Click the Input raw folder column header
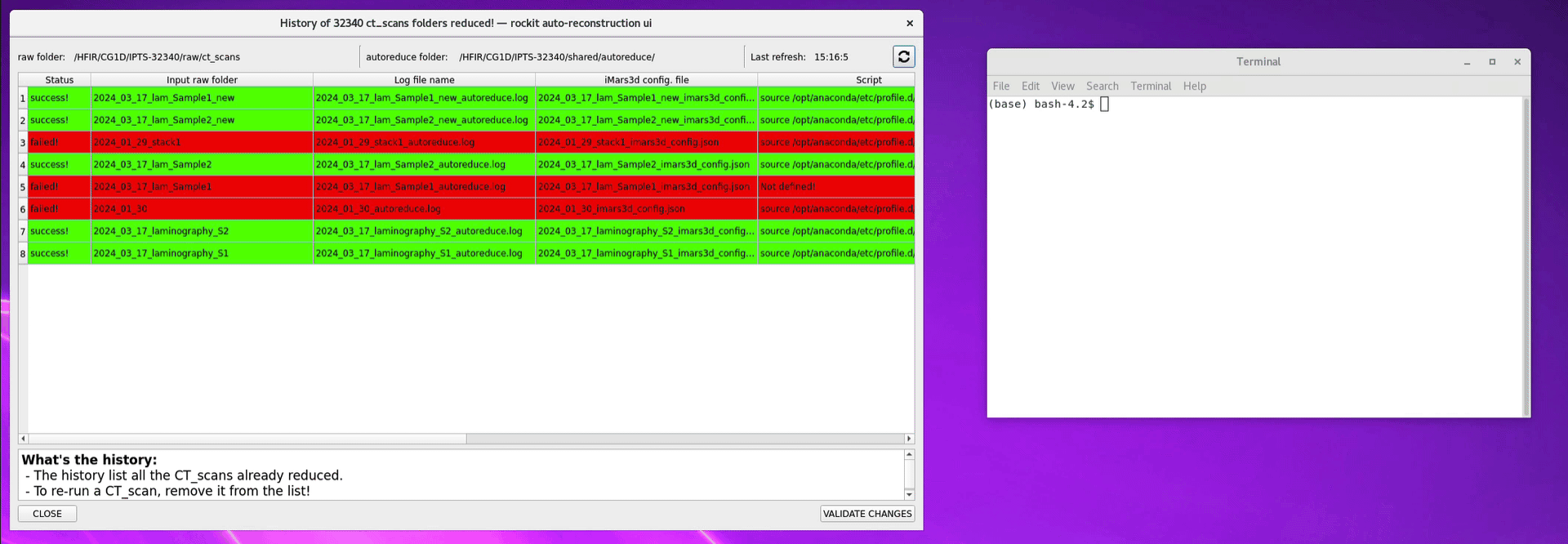The width and height of the screenshot is (1568, 544). tap(202, 80)
